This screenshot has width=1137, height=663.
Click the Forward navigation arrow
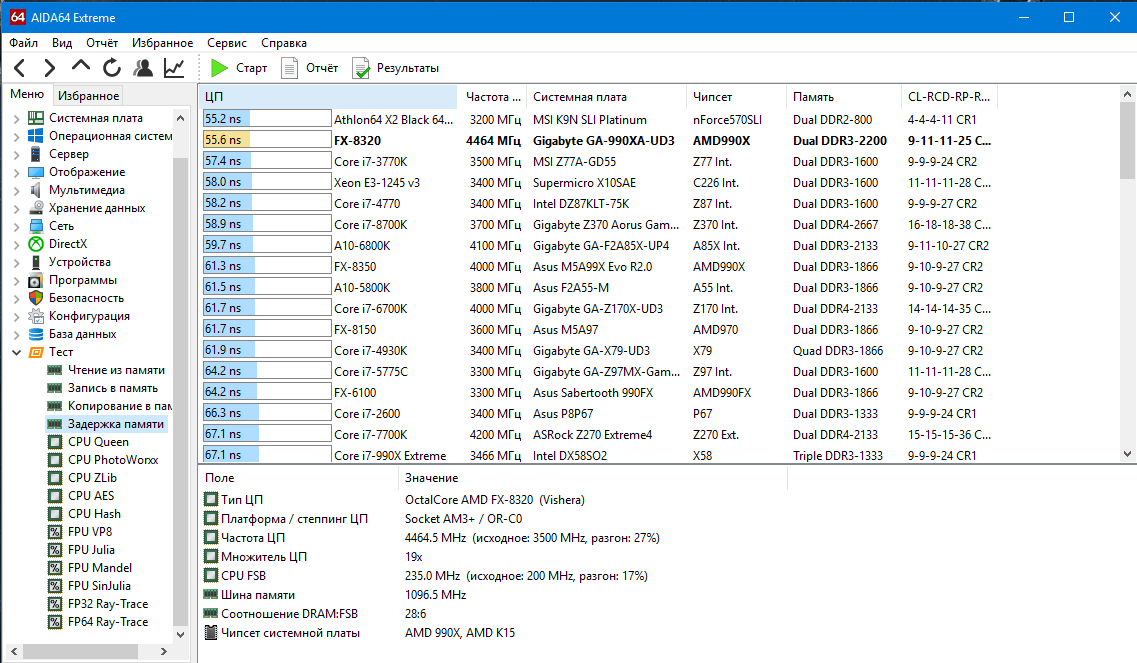pos(49,68)
